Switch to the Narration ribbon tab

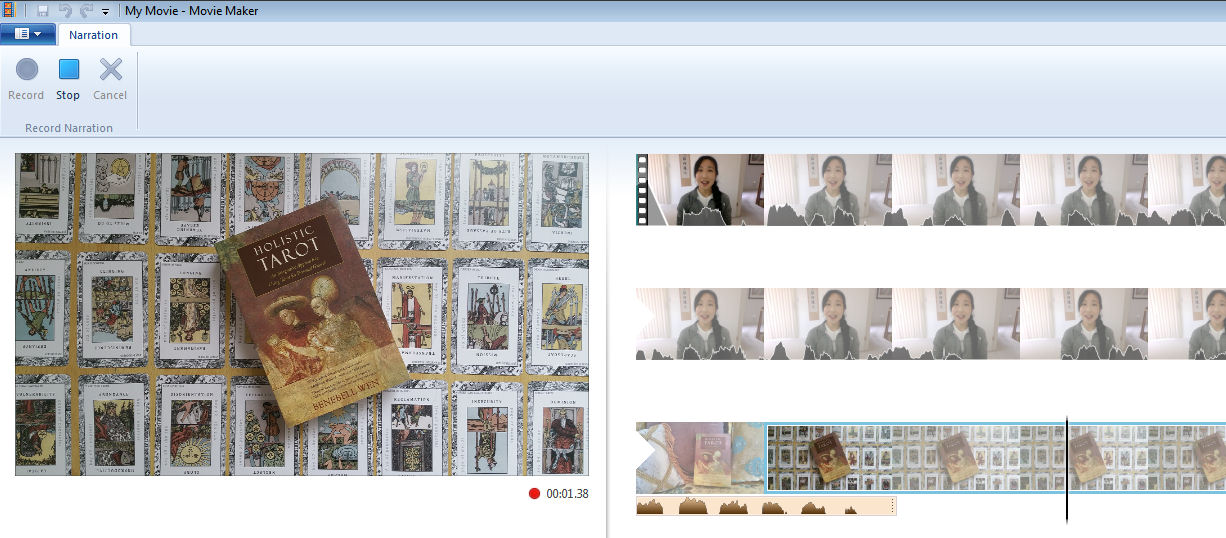tap(93, 35)
